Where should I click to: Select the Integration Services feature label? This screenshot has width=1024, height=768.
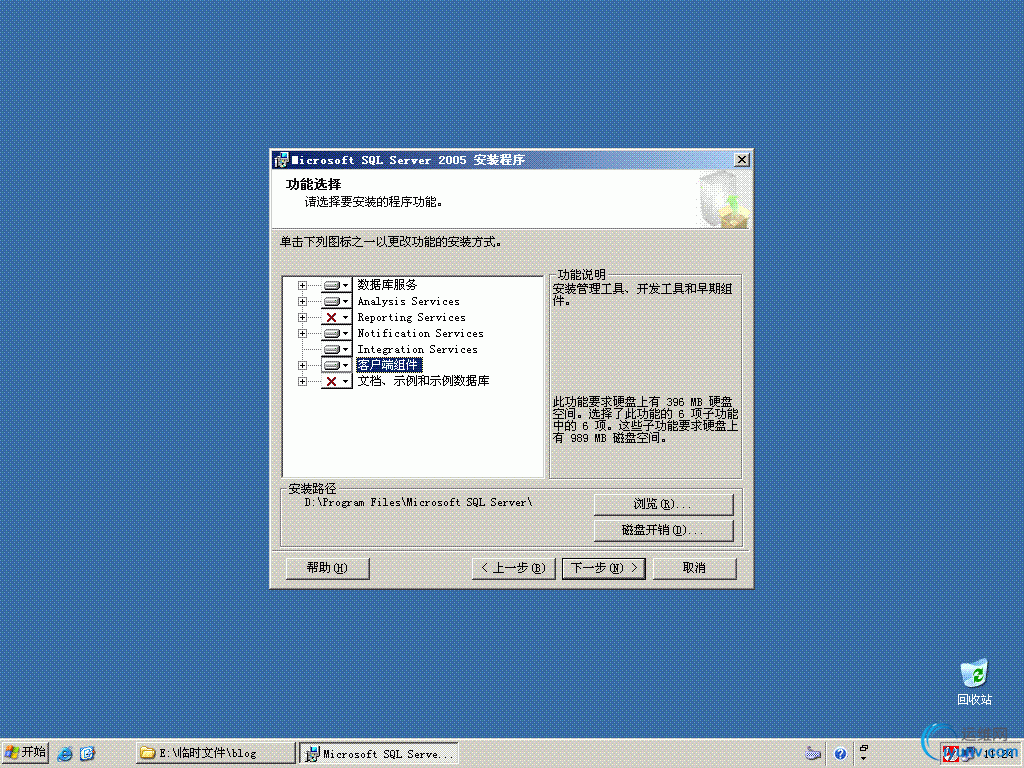[417, 349]
